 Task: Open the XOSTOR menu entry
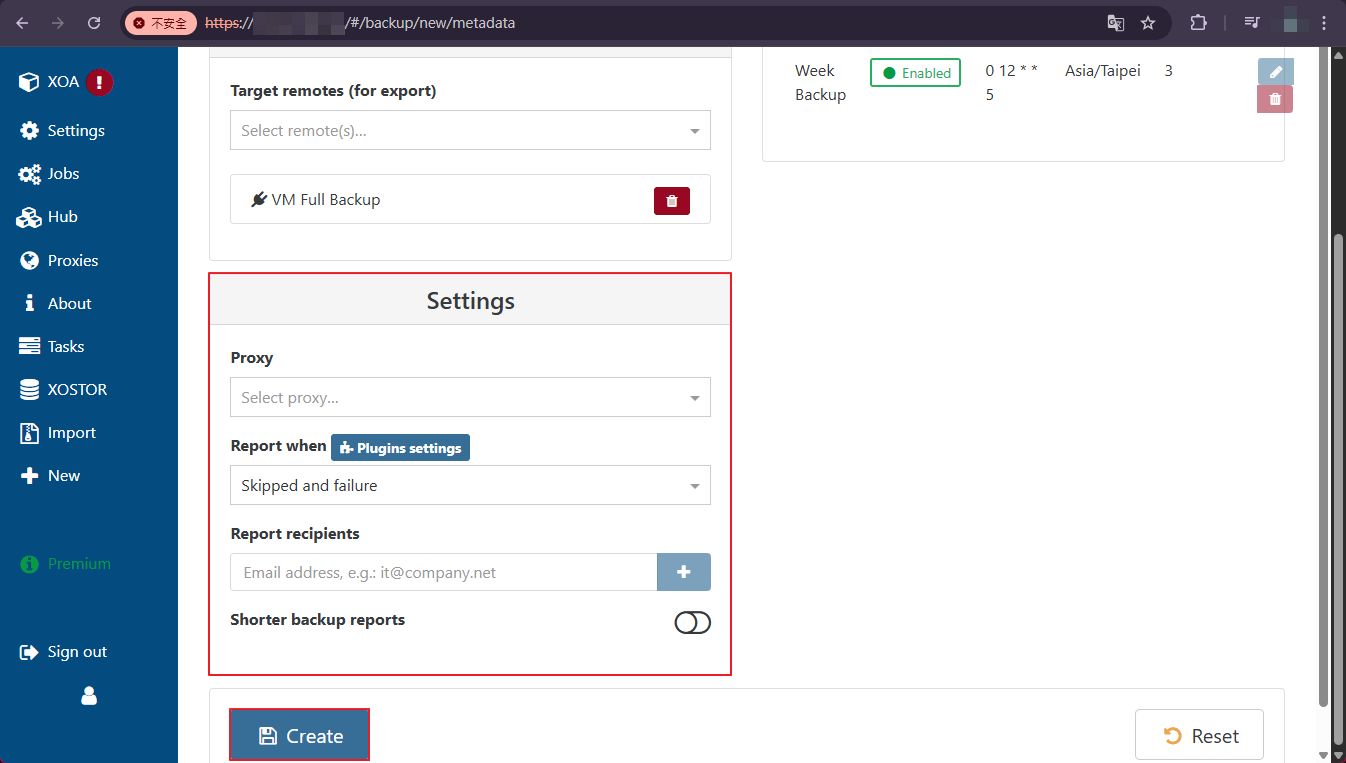(x=77, y=389)
